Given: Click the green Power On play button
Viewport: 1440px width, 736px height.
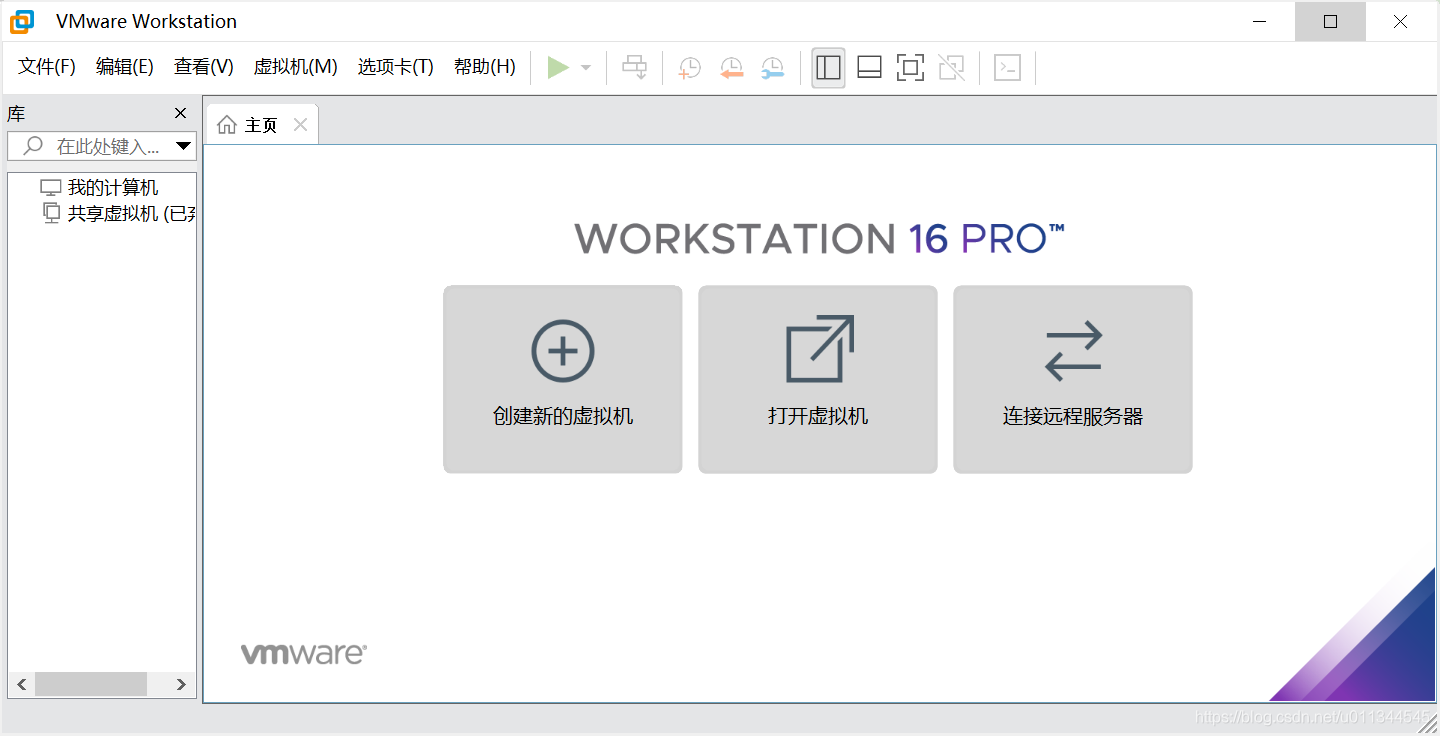Looking at the screenshot, I should pyautogui.click(x=558, y=67).
